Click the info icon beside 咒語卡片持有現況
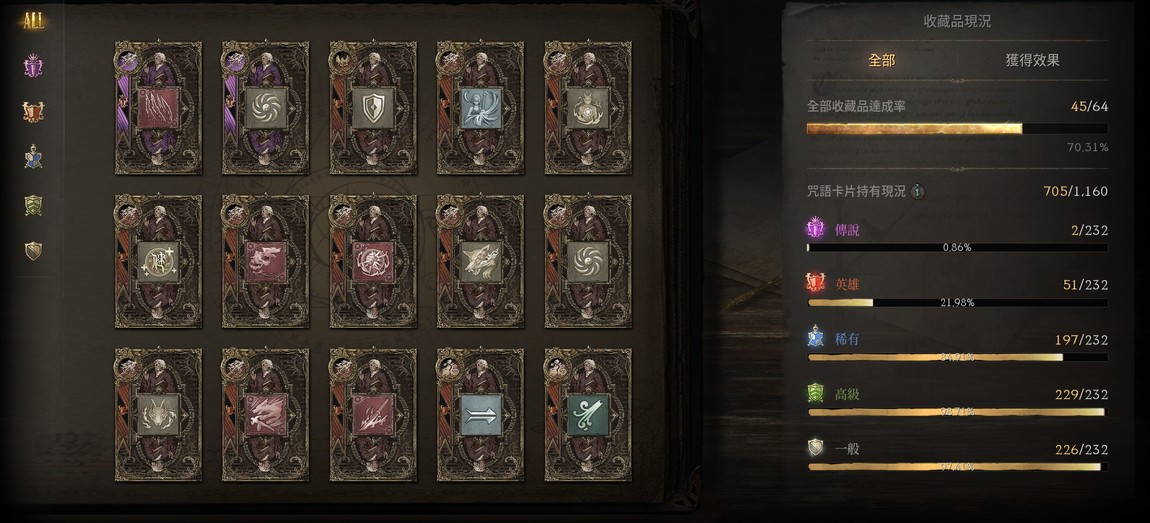Viewport: 1150px width, 523px height. (918, 191)
